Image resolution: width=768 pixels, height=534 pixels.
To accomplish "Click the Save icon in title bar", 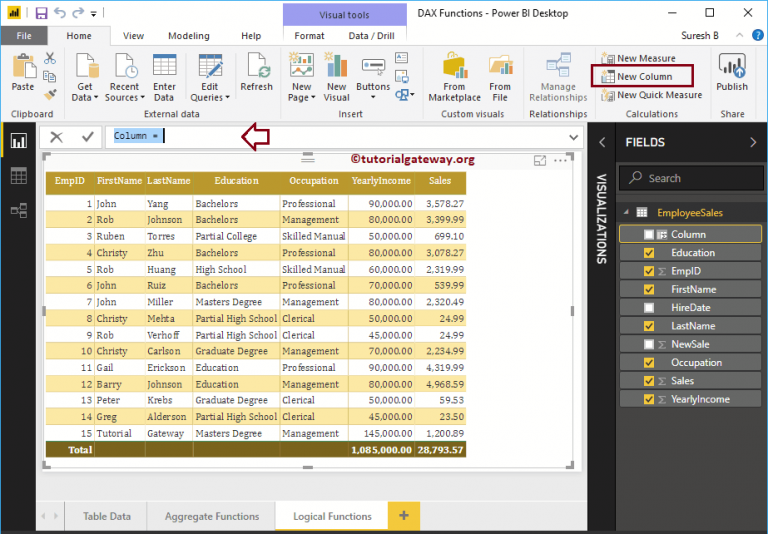I will coord(42,13).
